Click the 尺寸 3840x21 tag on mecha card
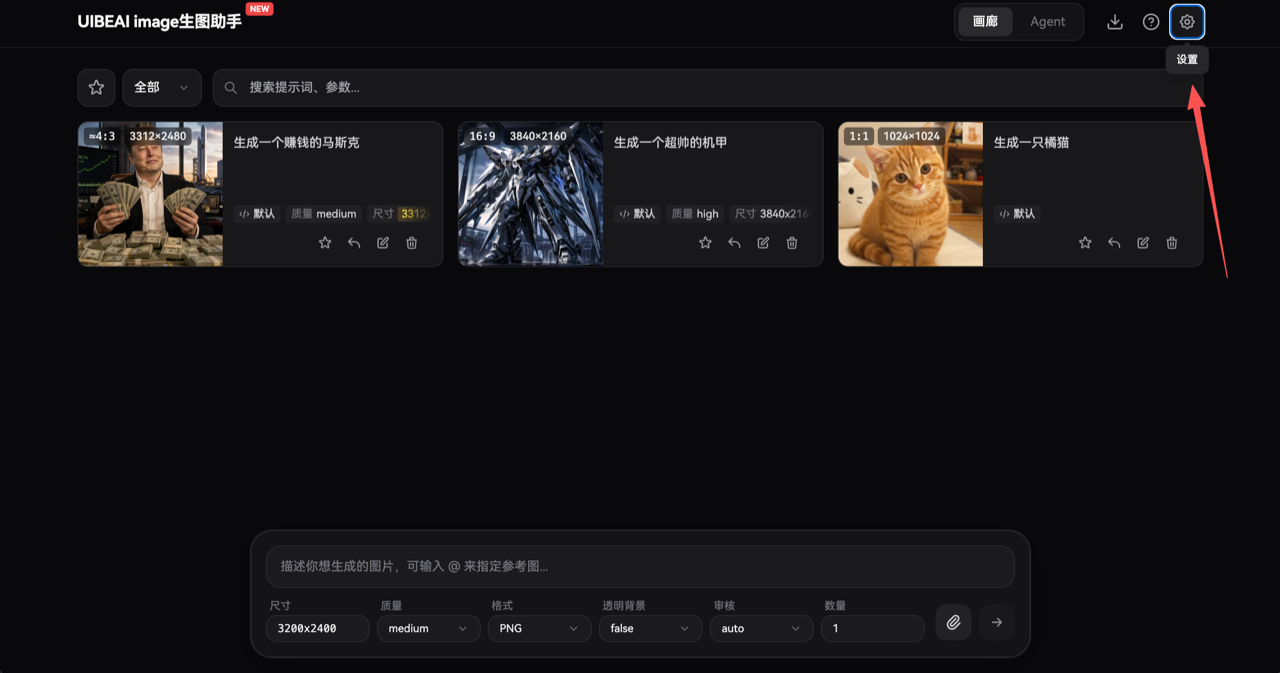 771,214
